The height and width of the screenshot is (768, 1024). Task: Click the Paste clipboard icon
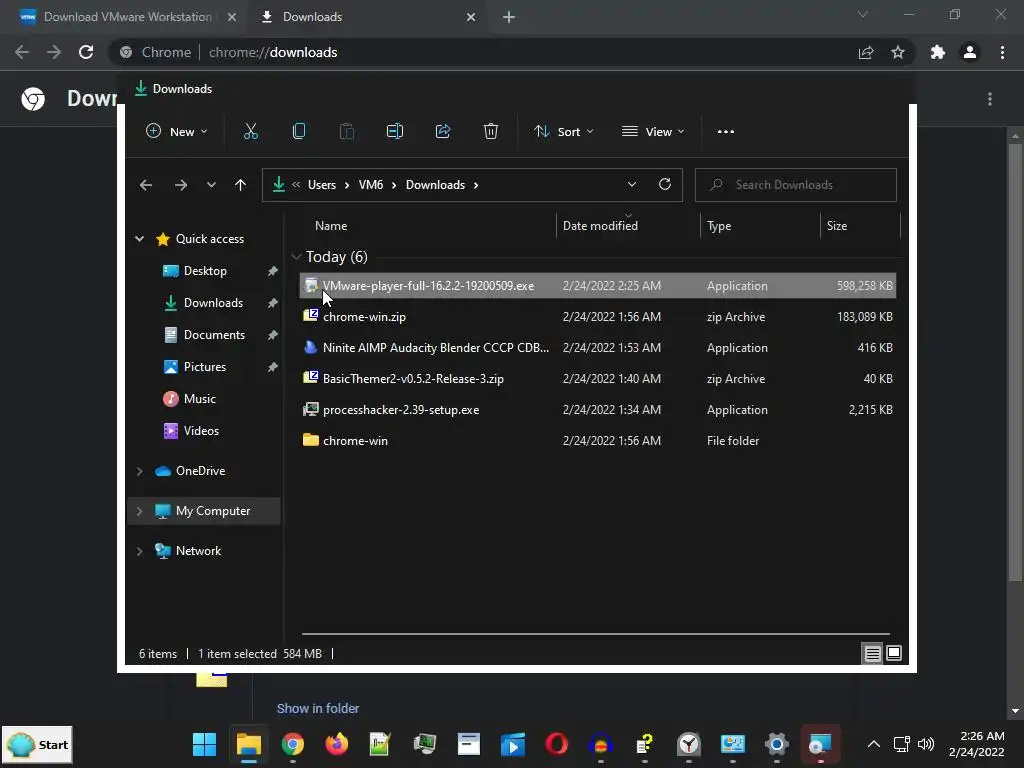click(x=347, y=131)
